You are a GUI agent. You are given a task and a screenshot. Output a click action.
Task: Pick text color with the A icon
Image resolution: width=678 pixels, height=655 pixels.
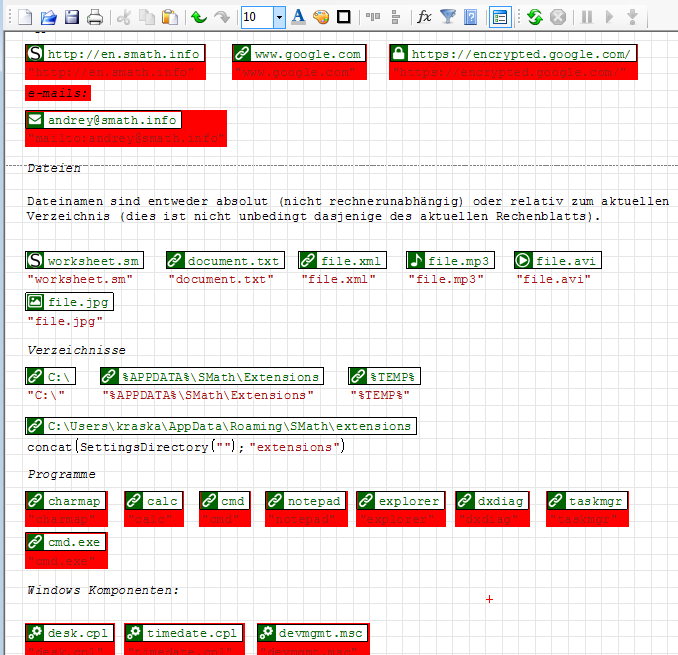tap(298, 17)
